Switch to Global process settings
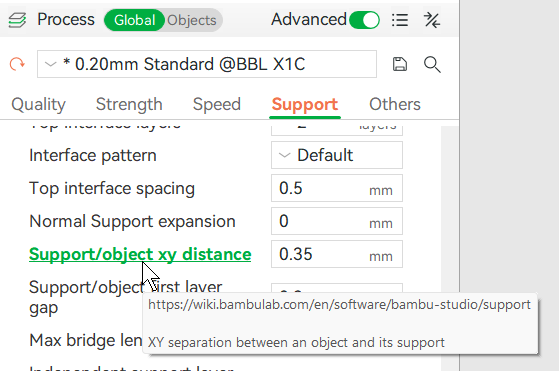 click(x=134, y=20)
